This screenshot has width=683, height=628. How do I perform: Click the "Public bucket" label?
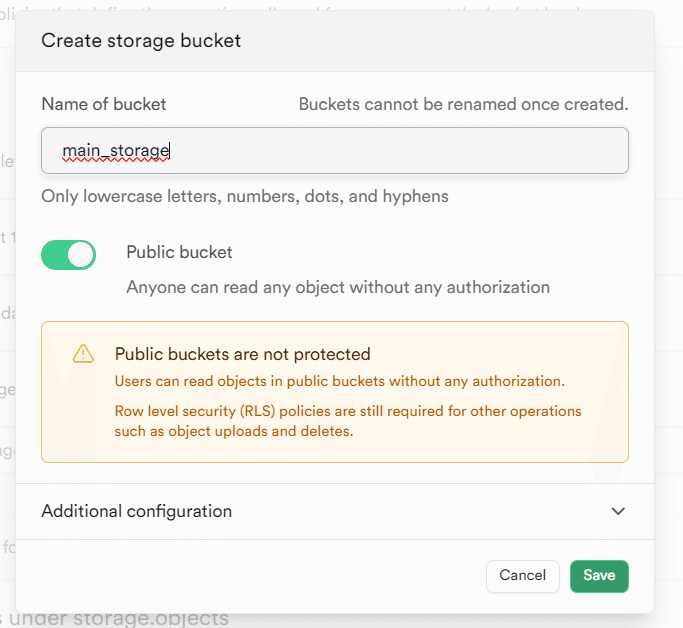pyautogui.click(x=179, y=252)
